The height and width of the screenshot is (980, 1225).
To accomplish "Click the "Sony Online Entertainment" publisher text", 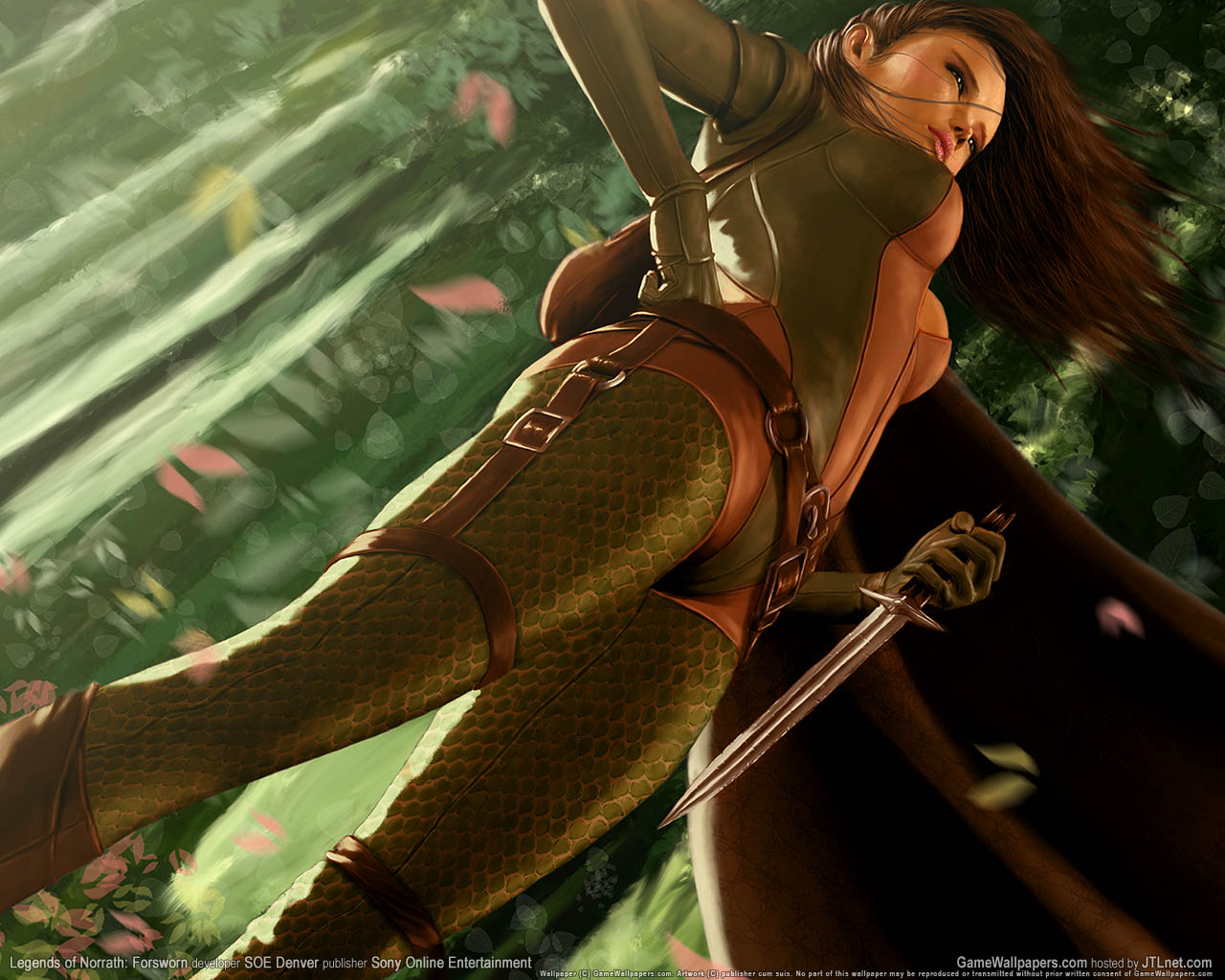I will tap(452, 963).
